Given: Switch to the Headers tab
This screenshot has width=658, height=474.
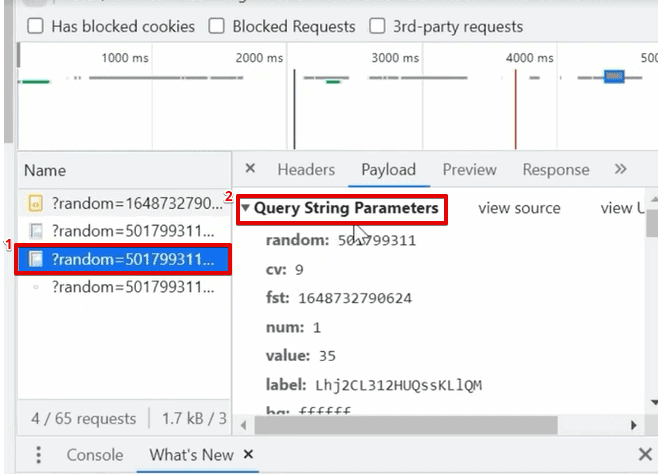Looking at the screenshot, I should click(x=306, y=169).
